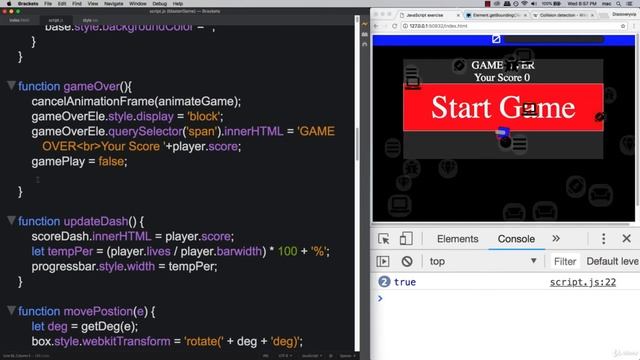Close the DevTools panel
The image size is (640, 360).
627,238
